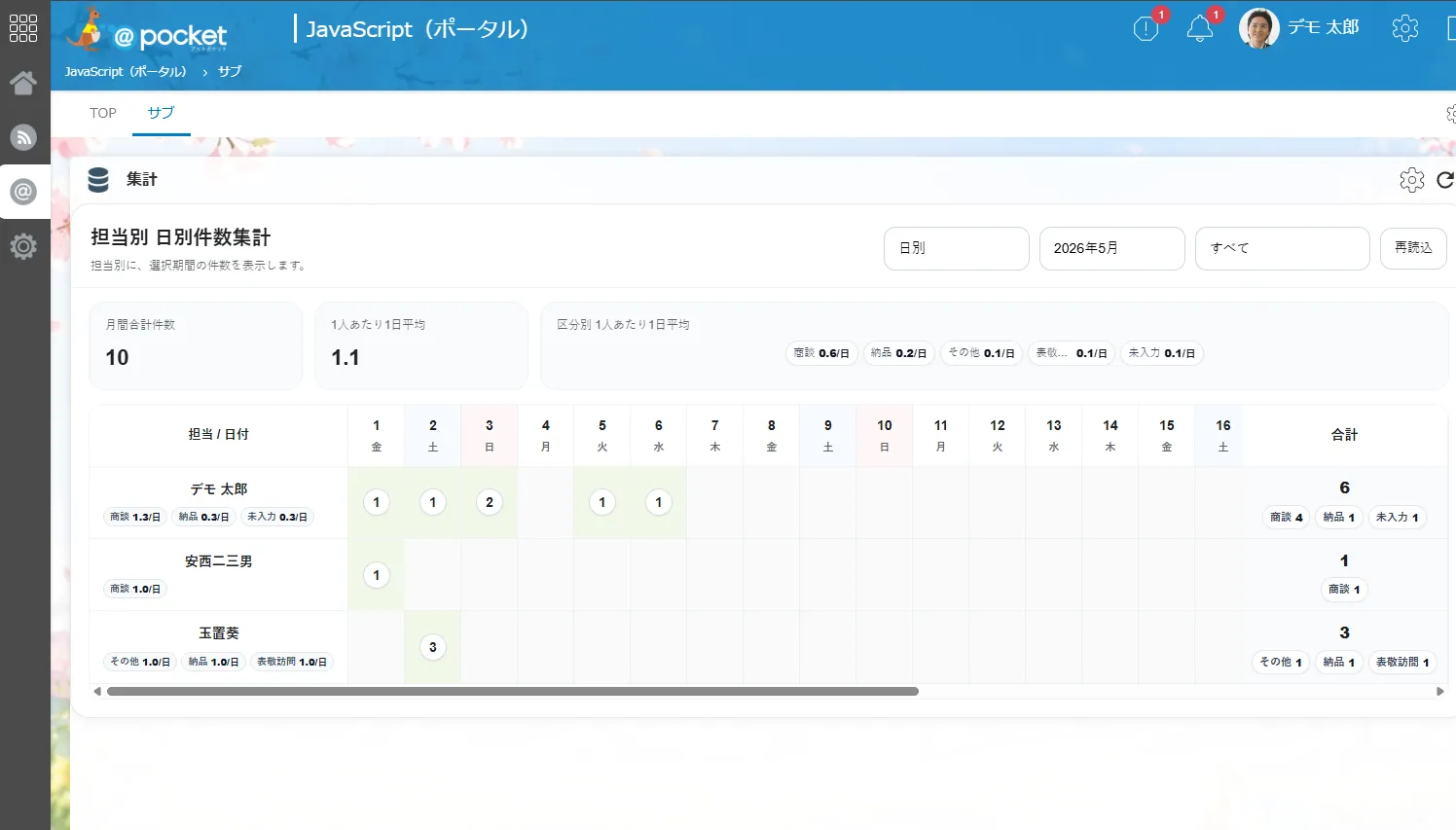Go to home via sidebar house icon

(23, 83)
